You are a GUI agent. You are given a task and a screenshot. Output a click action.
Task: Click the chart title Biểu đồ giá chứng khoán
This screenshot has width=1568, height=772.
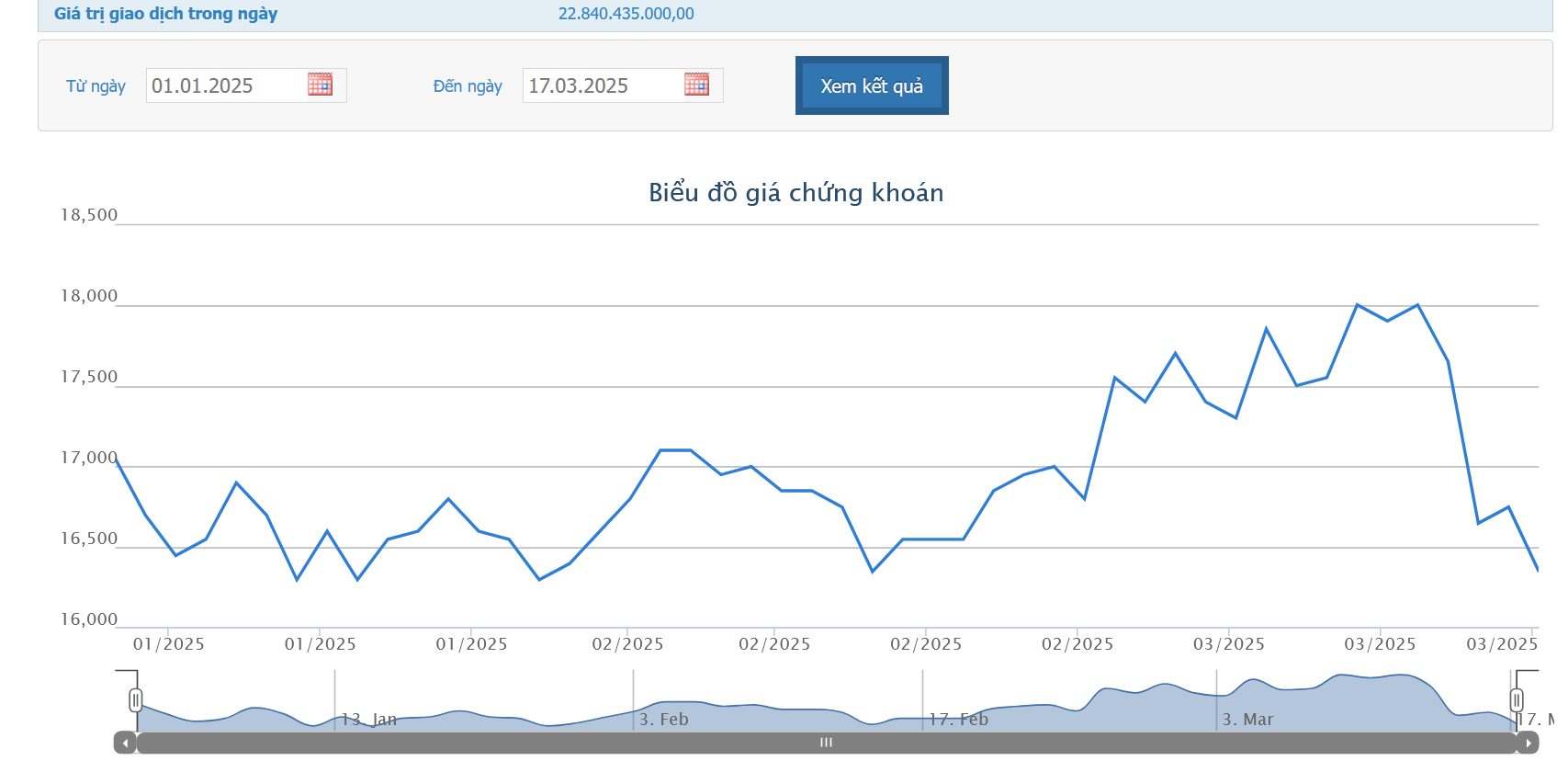[x=795, y=193]
